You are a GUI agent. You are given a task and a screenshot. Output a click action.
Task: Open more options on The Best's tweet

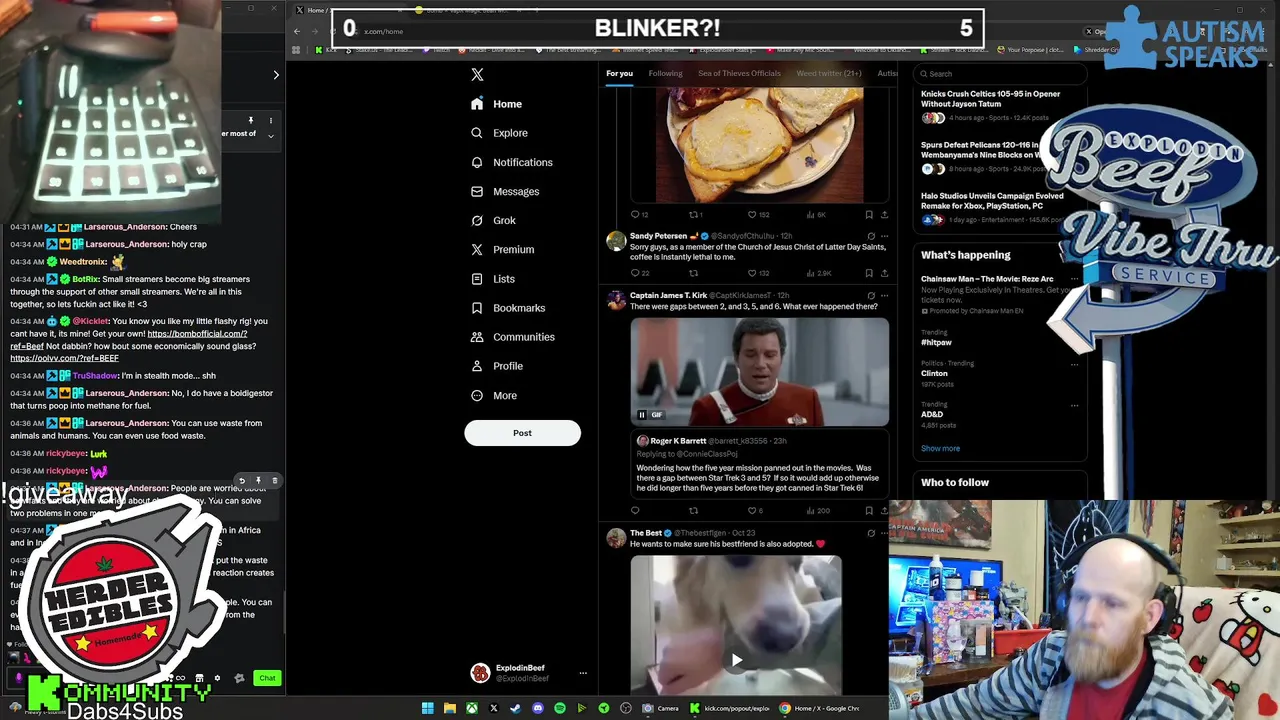pyautogui.click(x=884, y=533)
